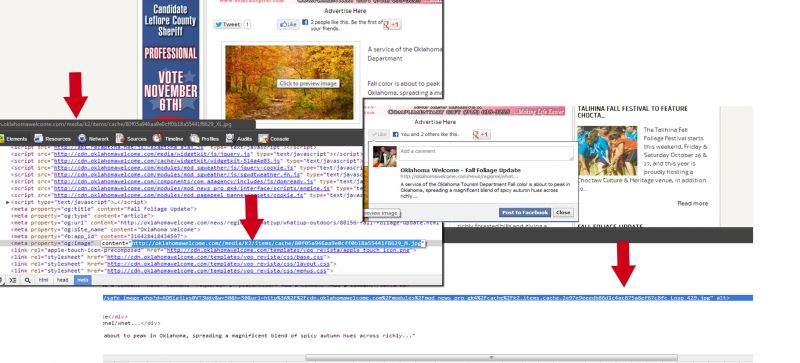Click the Tweet button
The width and height of the screenshot is (800, 363).
228,25
